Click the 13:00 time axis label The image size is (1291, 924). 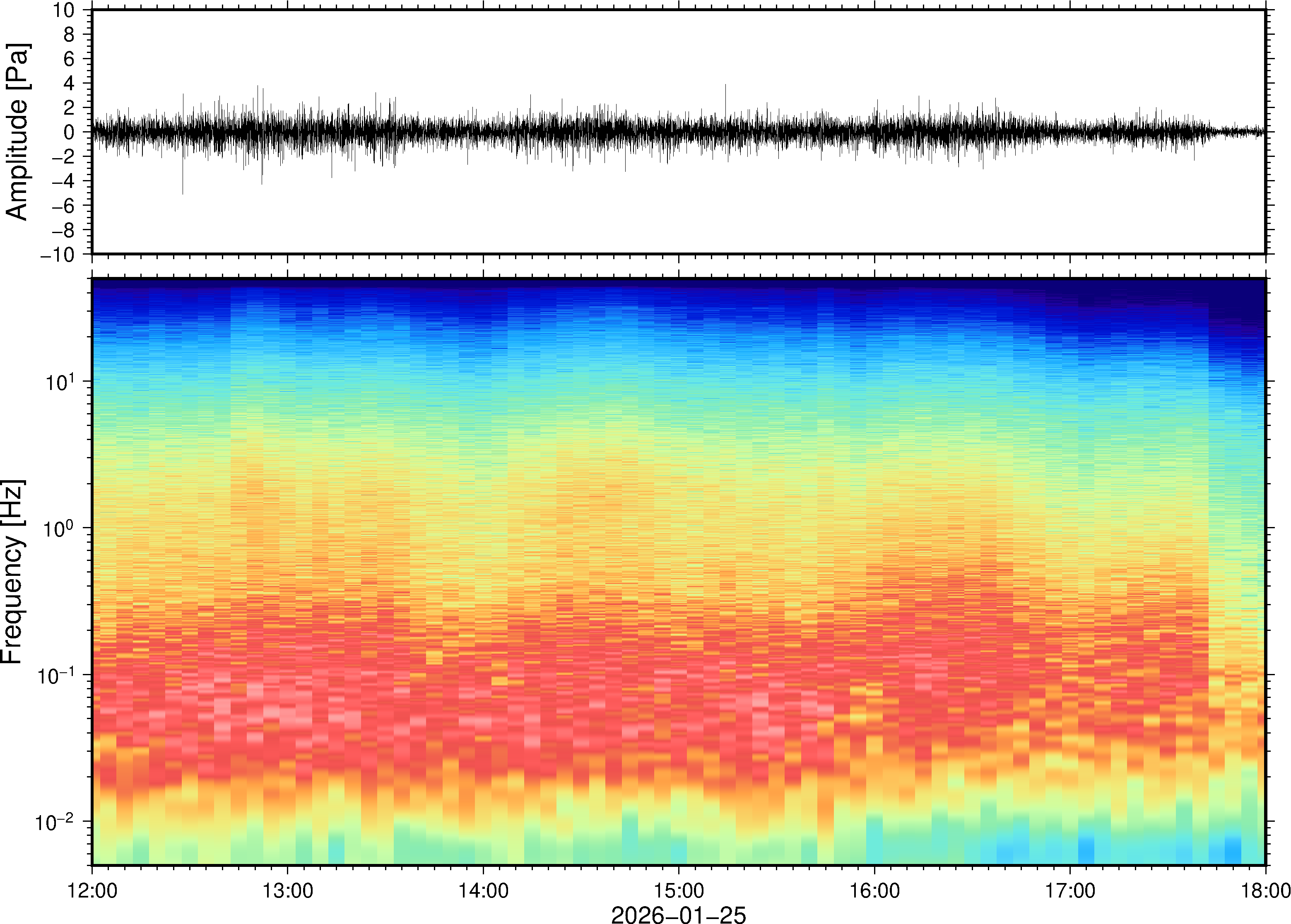pos(287,890)
